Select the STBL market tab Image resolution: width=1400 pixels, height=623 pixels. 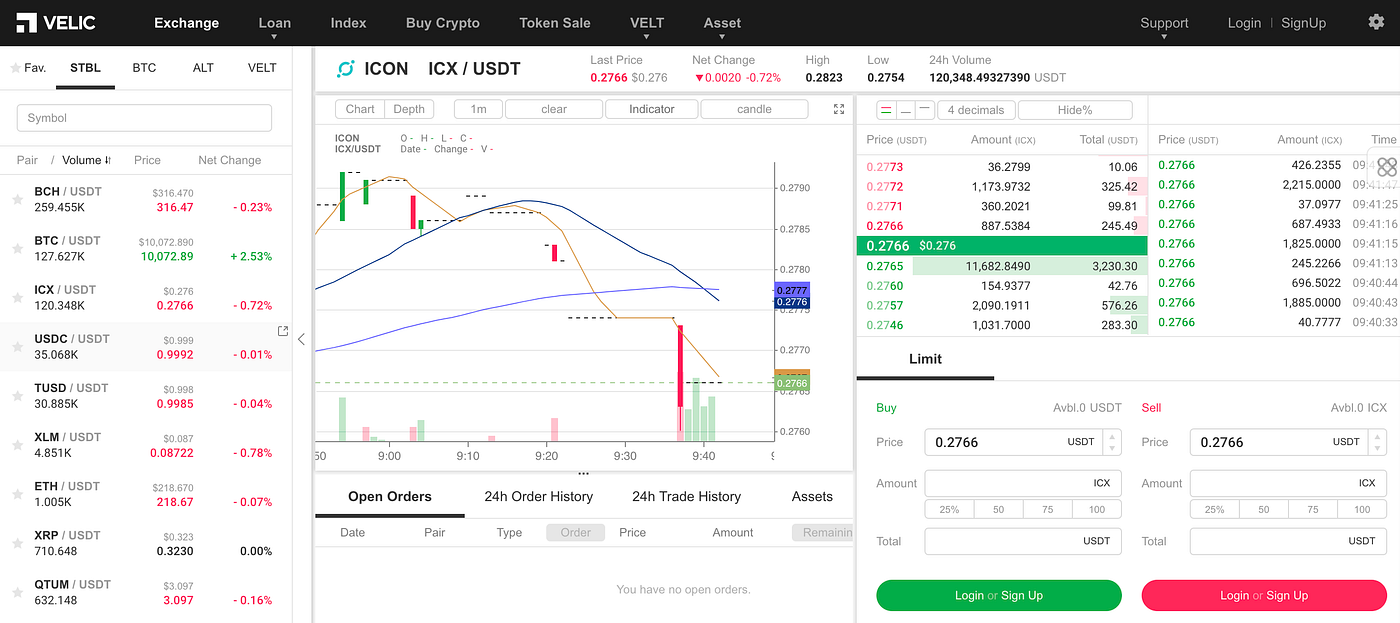point(85,68)
